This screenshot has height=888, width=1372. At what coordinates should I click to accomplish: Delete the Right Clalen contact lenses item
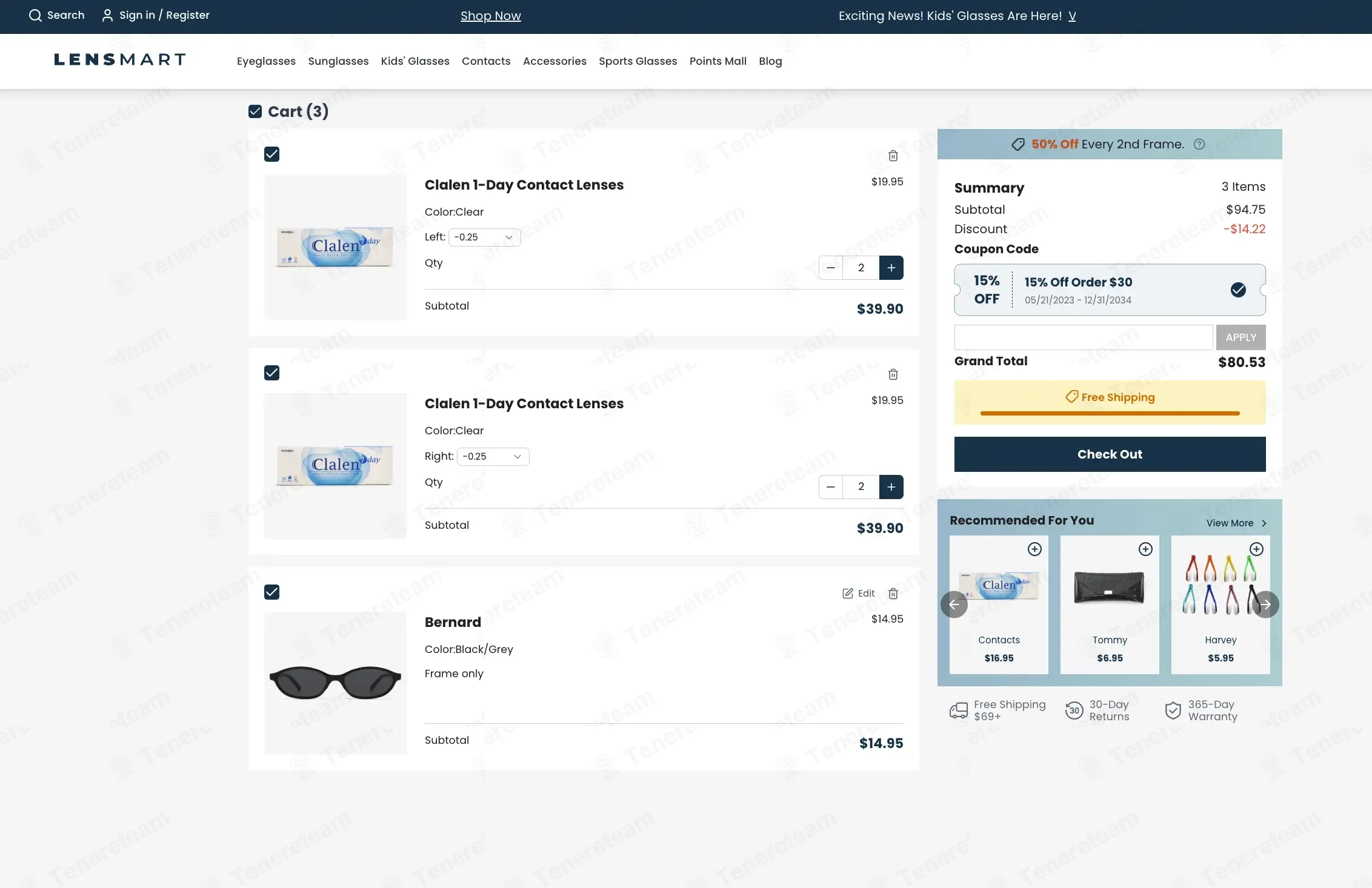(x=893, y=374)
